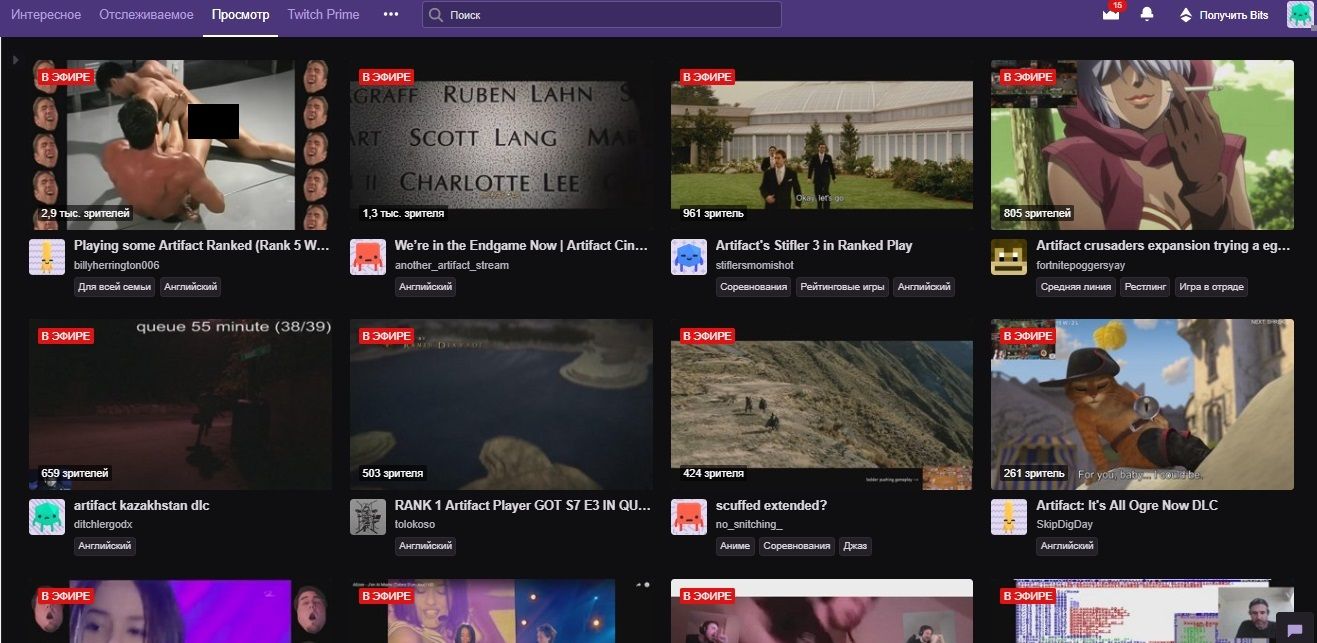Select the Просмотр tab
Viewport: 1317px width, 643px height.
tap(240, 15)
